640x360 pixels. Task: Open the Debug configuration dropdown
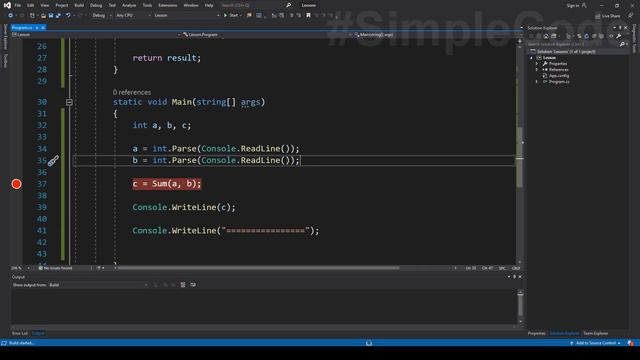101,16
